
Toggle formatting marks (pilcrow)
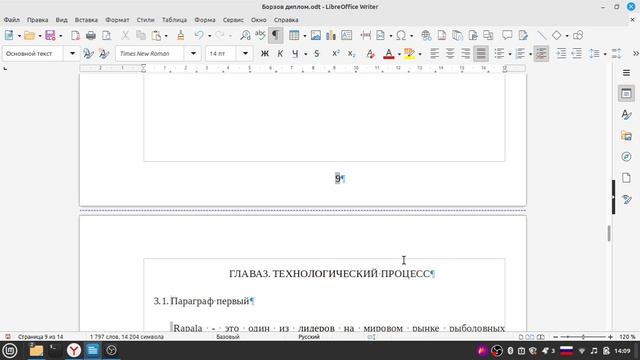coord(276,36)
